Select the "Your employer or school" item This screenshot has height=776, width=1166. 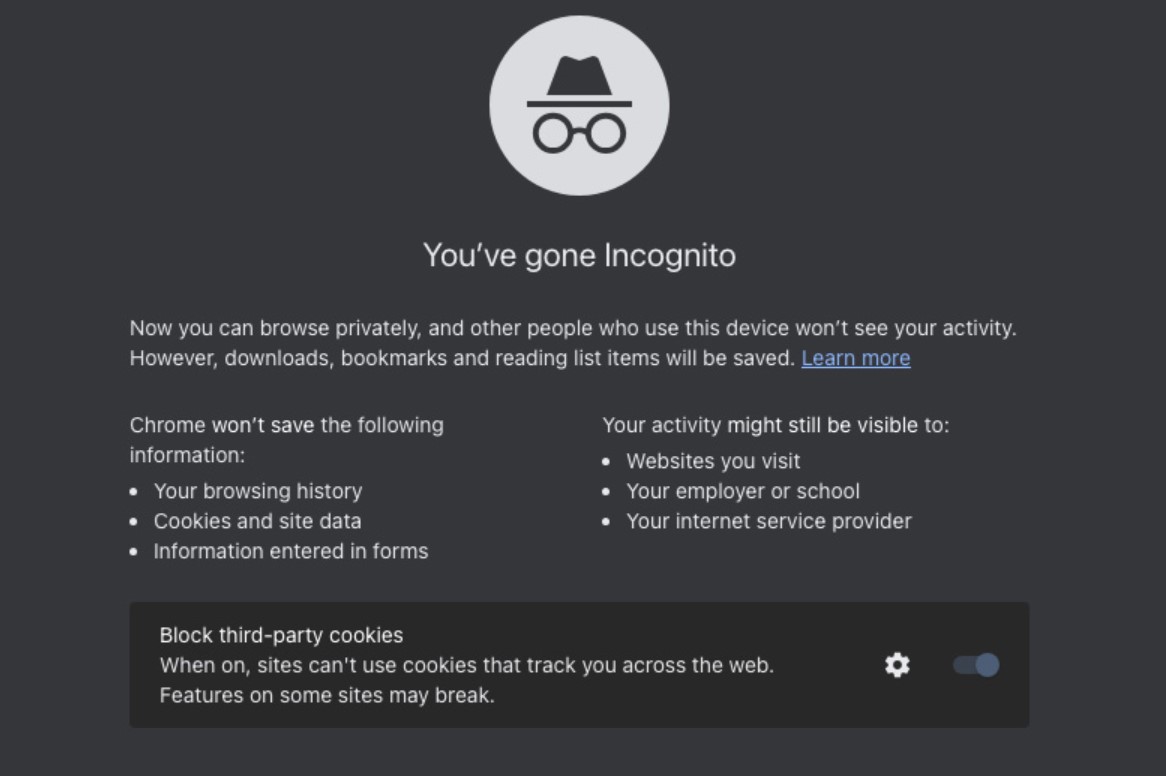pyautogui.click(x=742, y=491)
